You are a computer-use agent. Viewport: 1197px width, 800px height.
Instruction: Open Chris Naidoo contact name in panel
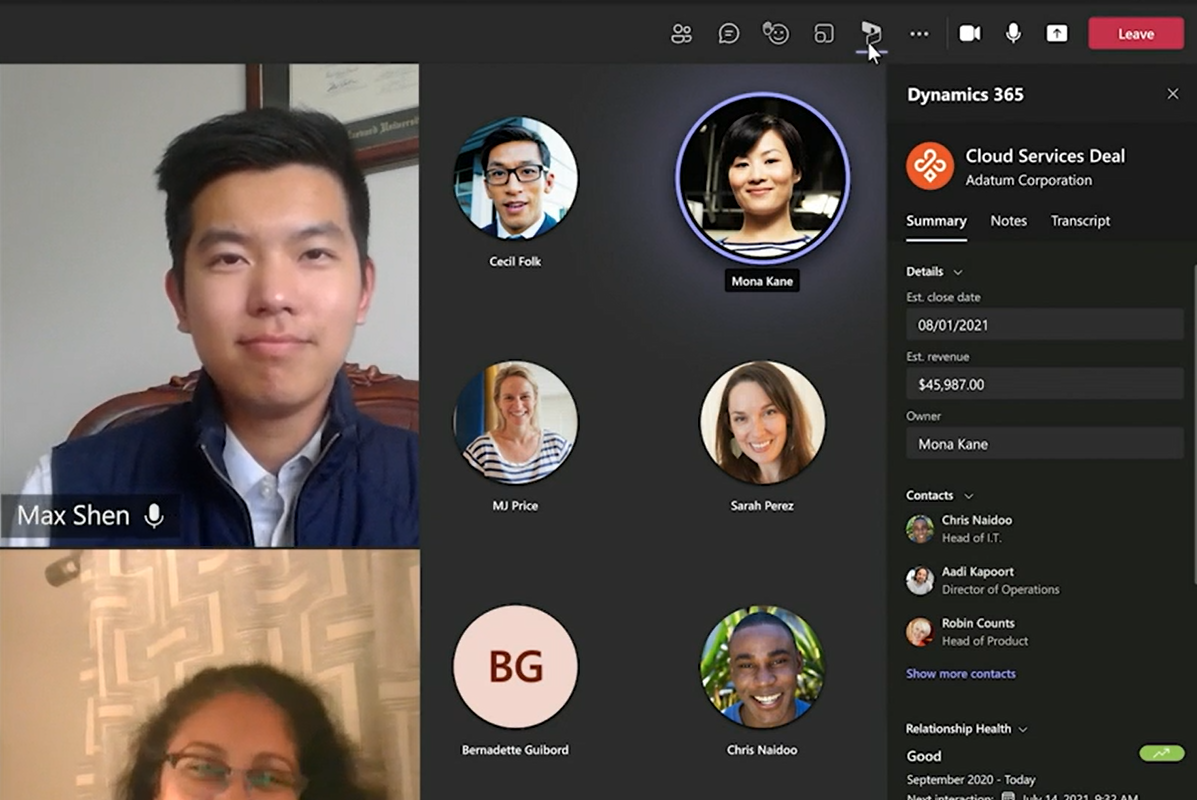pyautogui.click(x=976, y=520)
